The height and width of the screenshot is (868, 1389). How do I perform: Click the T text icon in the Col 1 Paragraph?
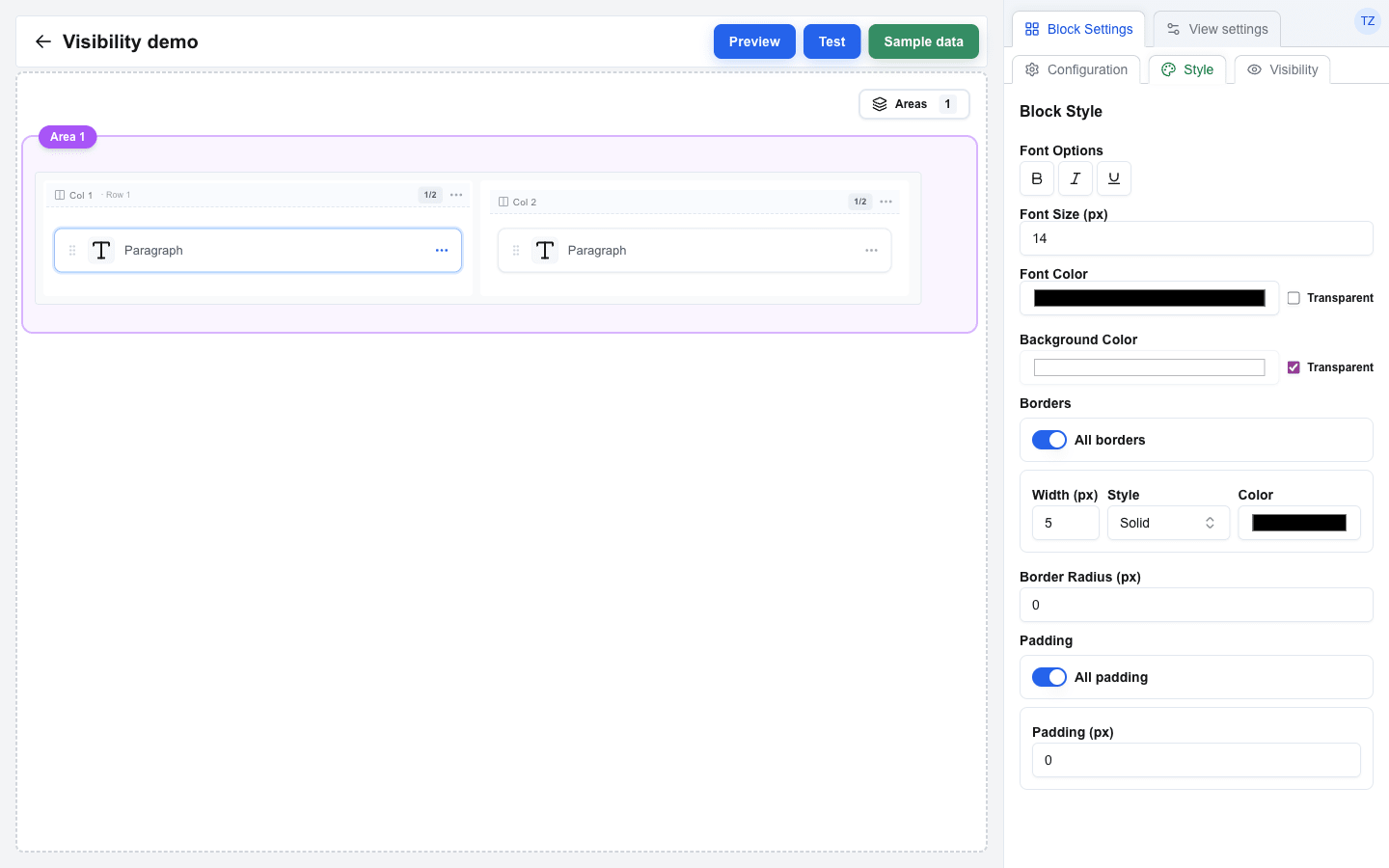[x=101, y=251]
